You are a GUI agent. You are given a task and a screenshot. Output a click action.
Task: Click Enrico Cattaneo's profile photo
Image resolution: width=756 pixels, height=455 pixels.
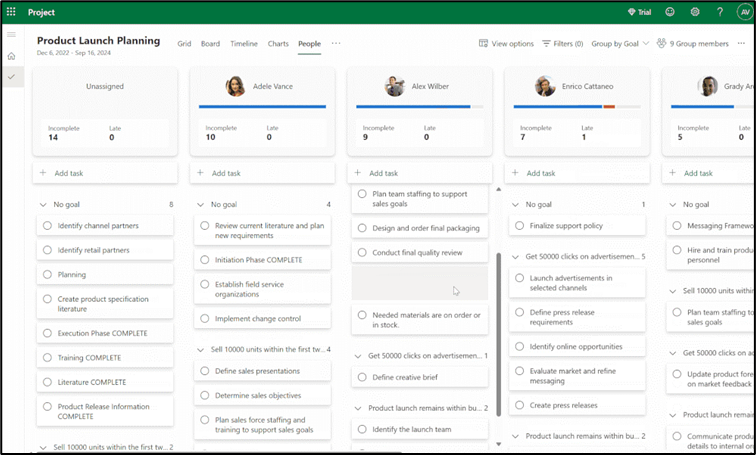tap(545, 86)
